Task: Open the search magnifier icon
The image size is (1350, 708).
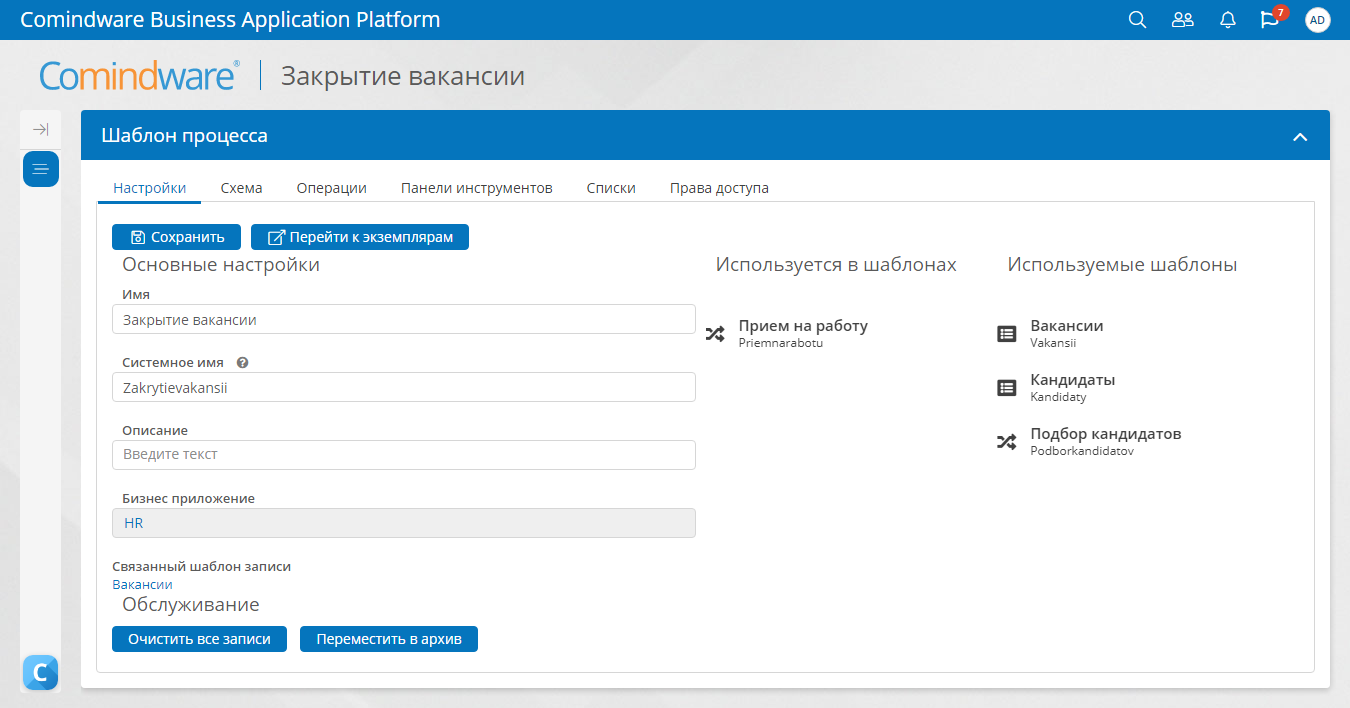Action: coord(1137,20)
